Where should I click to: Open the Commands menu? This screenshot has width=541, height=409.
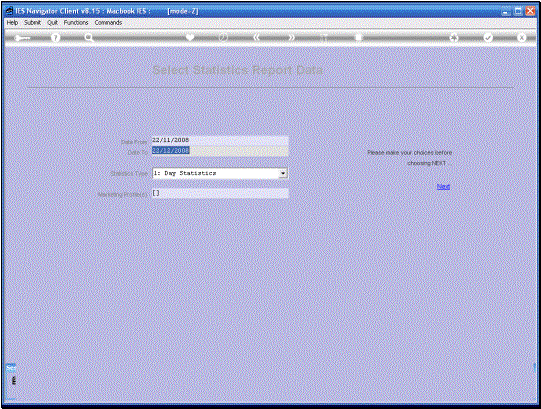pos(108,22)
